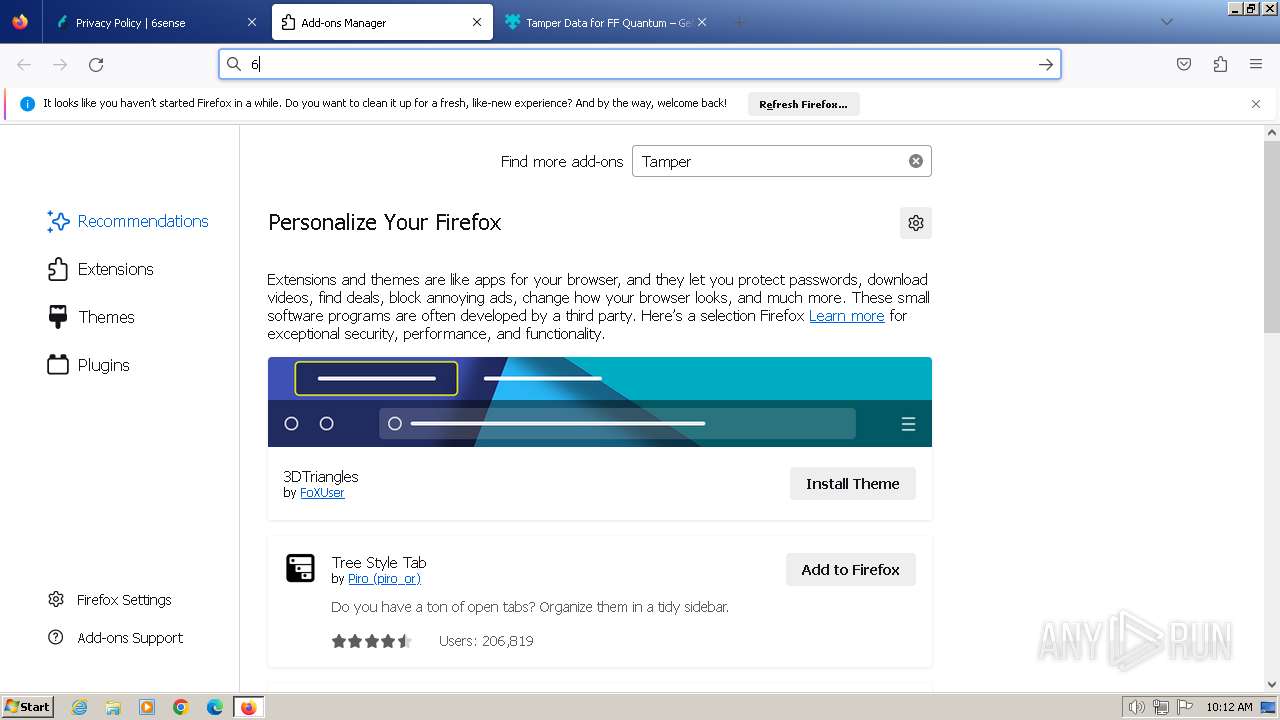Open Recommendations category
Image resolution: width=1280 pixels, height=720 pixels.
point(128,221)
